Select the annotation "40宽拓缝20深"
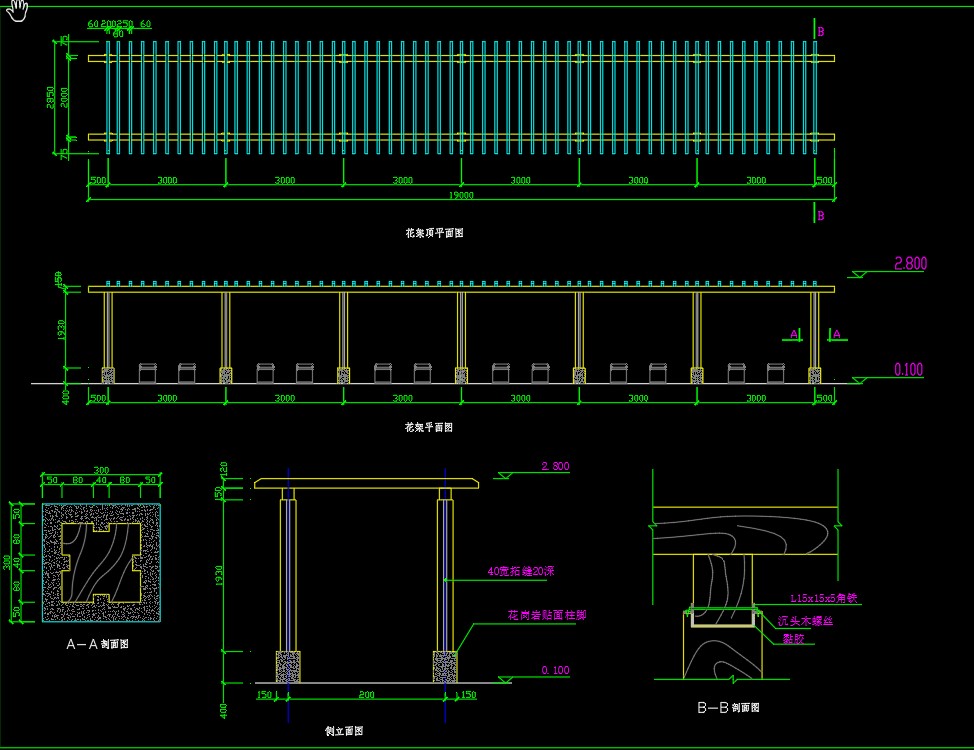974x750 pixels. pos(521,571)
